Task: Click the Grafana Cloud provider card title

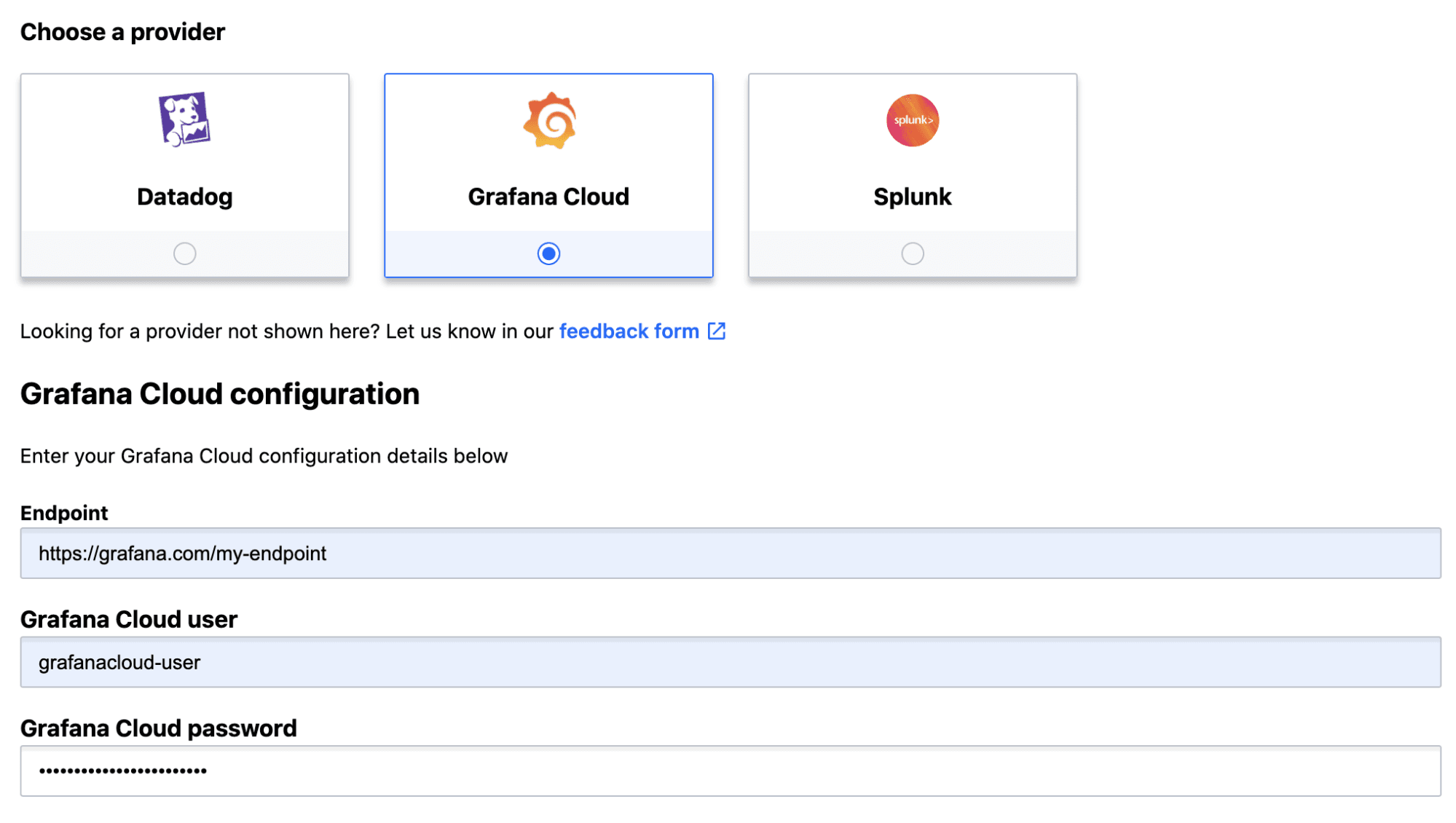Action: pos(548,197)
